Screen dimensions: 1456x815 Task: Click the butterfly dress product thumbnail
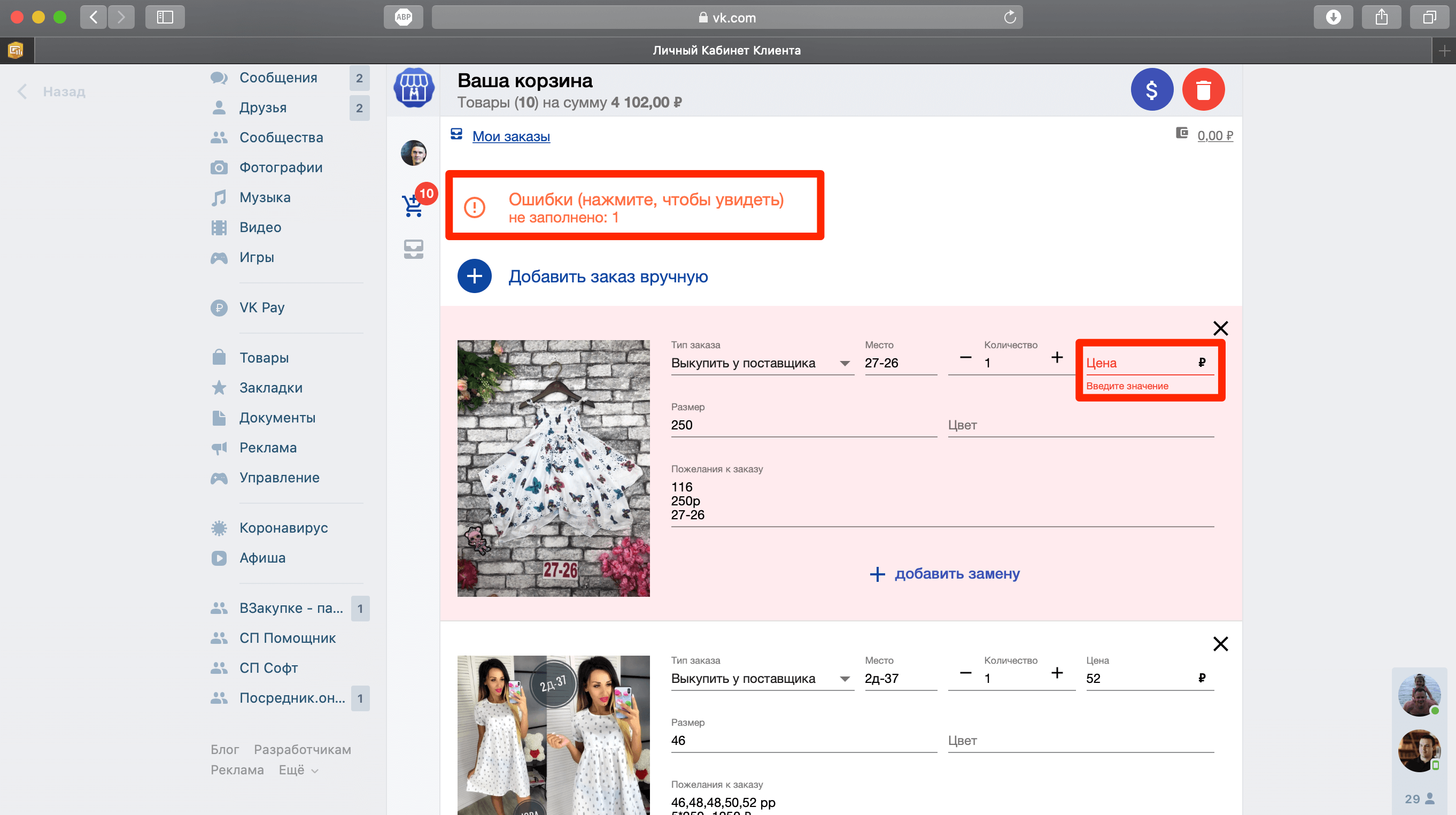click(553, 468)
